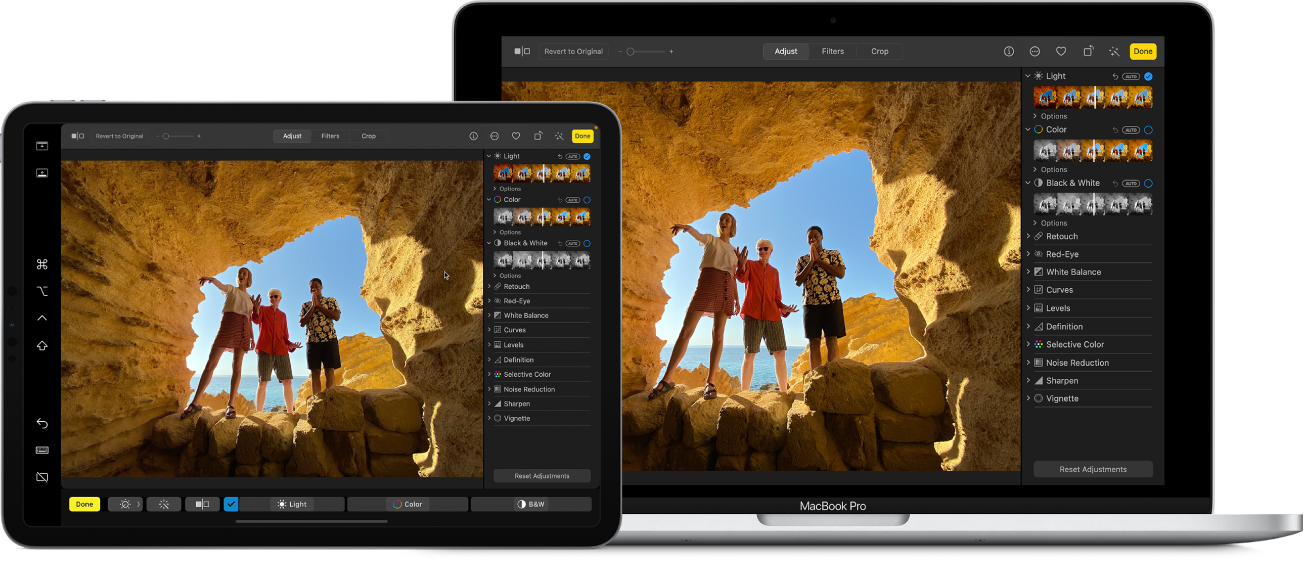Tap the heart favorite icon on the iPad toolbar

pyautogui.click(x=516, y=136)
